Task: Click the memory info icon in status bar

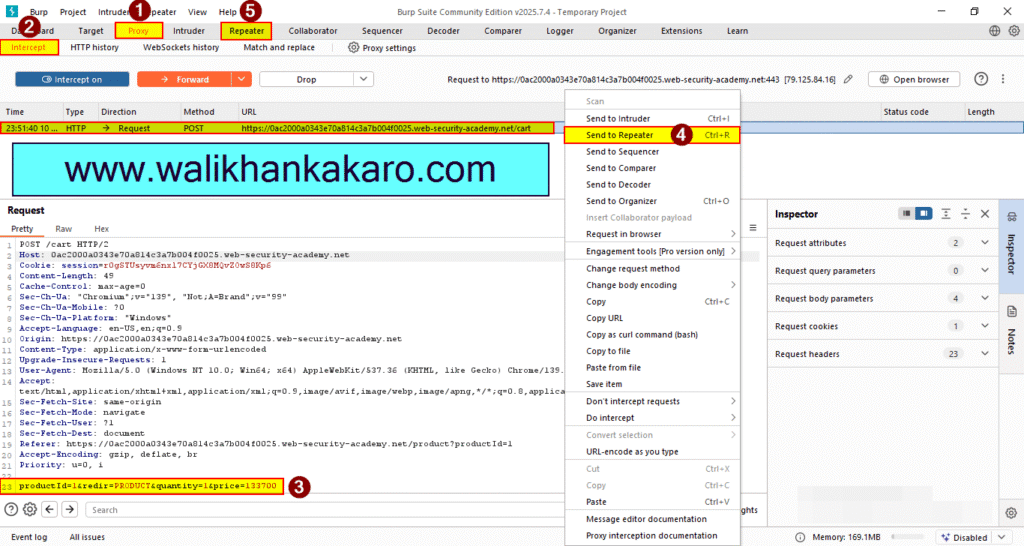Action: 800,538
